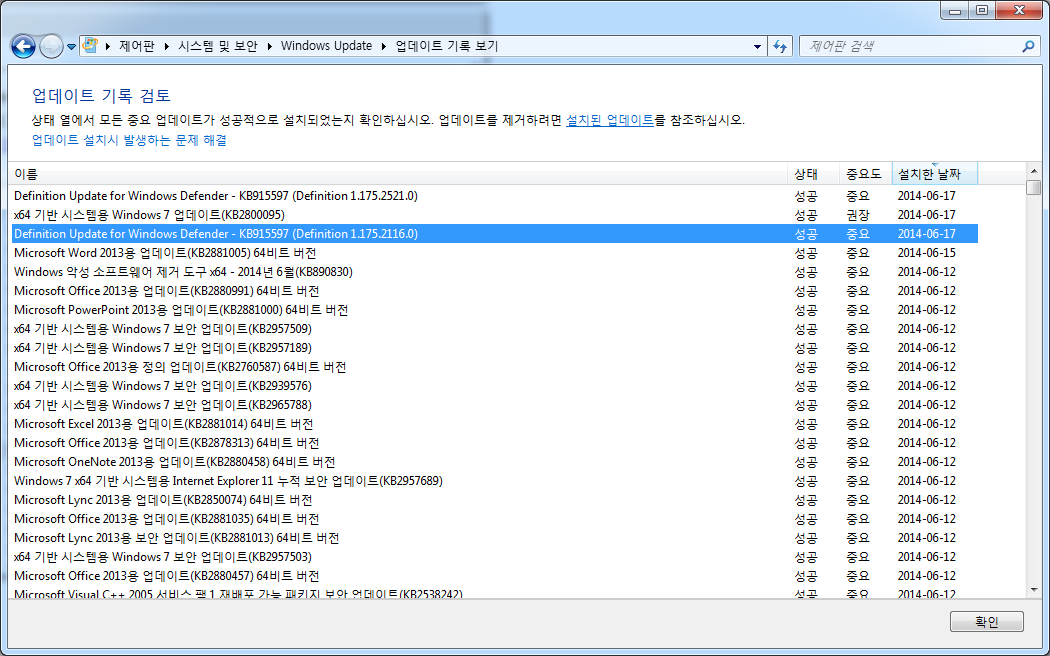The height and width of the screenshot is (656, 1050).
Task: Select Microsoft Word 2013용 업데이트(KB2881005) row
Action: tap(495, 253)
